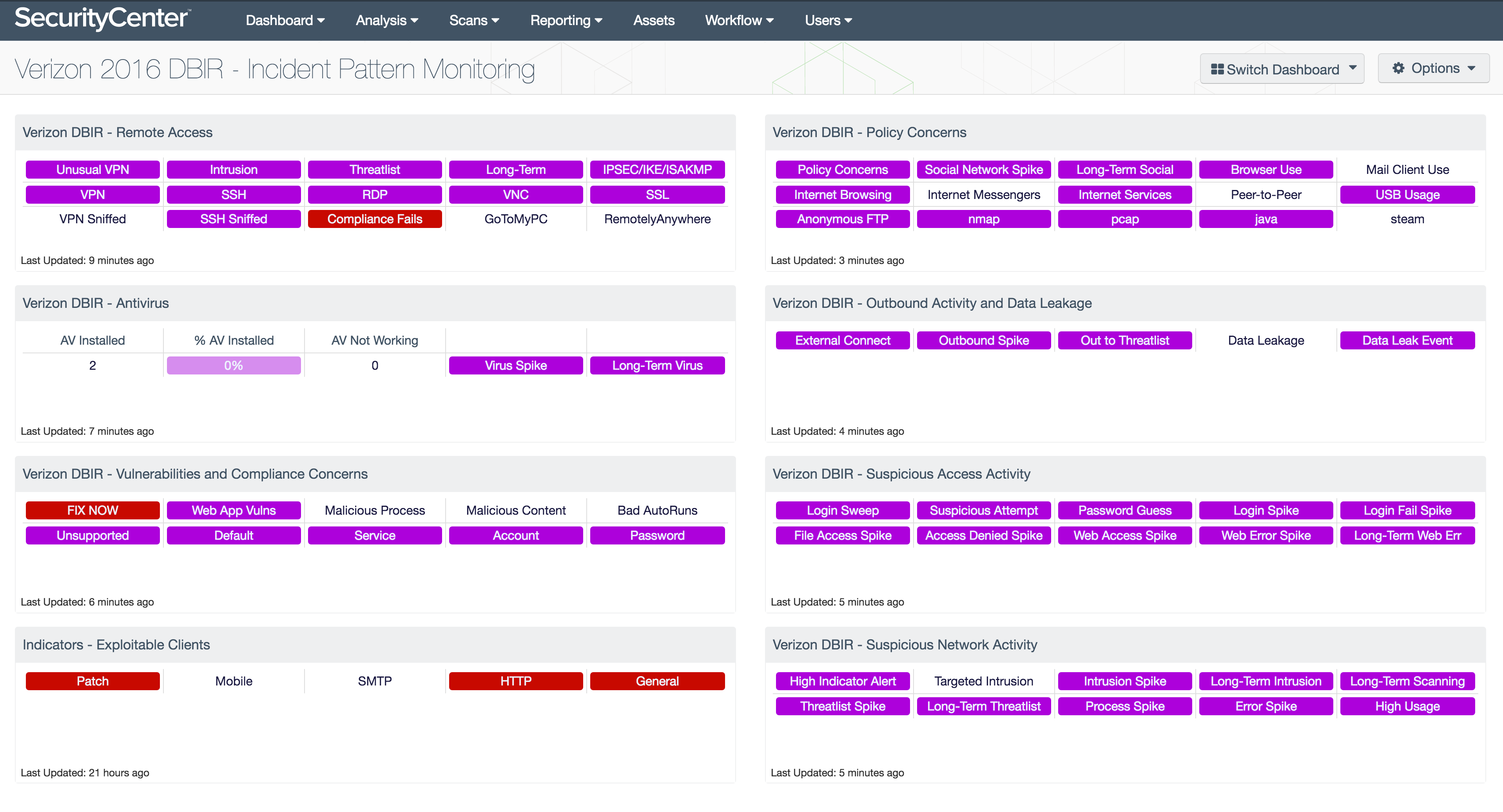Click the Default indicator
1503x812 pixels.
click(x=234, y=535)
